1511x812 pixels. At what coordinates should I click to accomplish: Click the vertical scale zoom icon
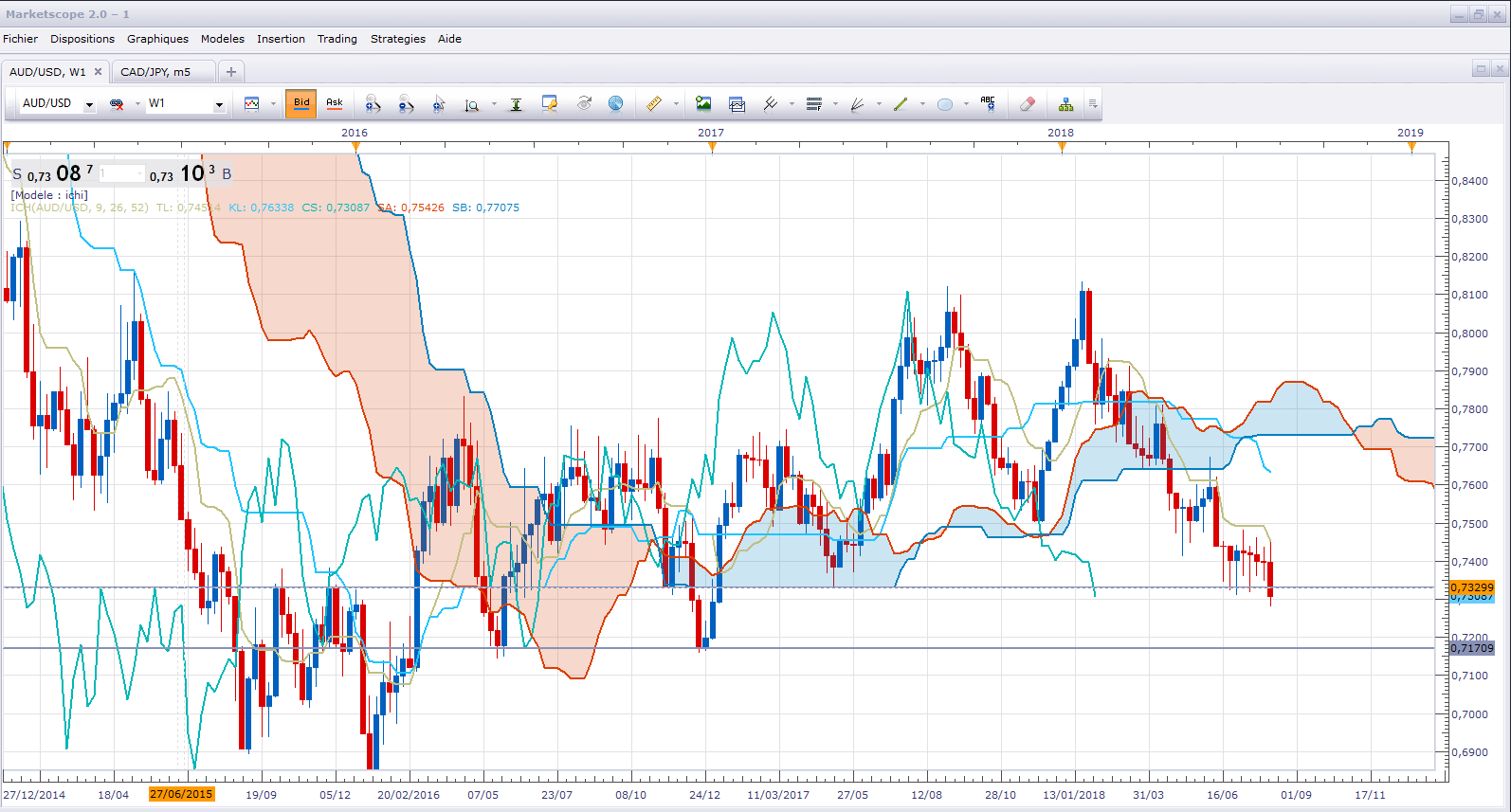[472, 104]
